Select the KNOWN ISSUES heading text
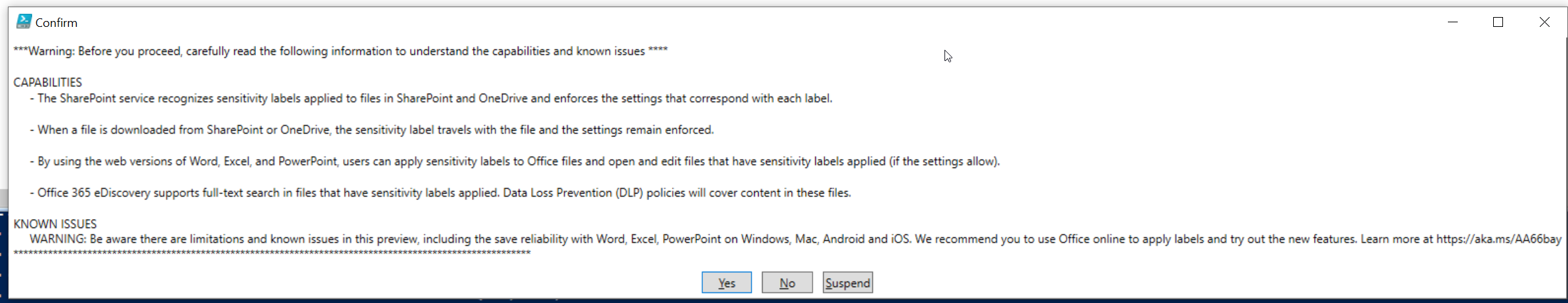Image resolution: width=1568 pixels, height=303 pixels. click(55, 224)
